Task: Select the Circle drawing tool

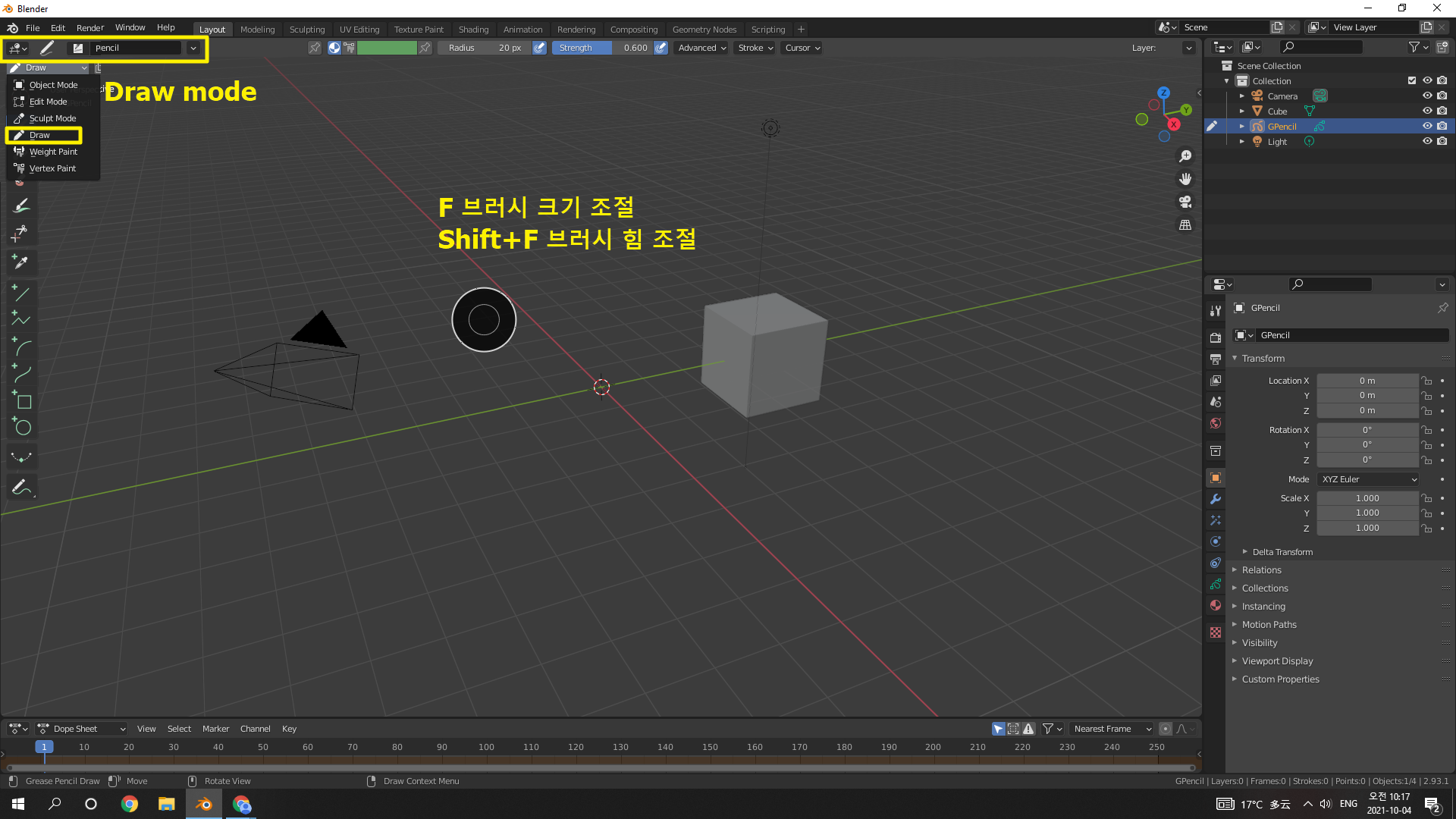Action: pos(21,427)
